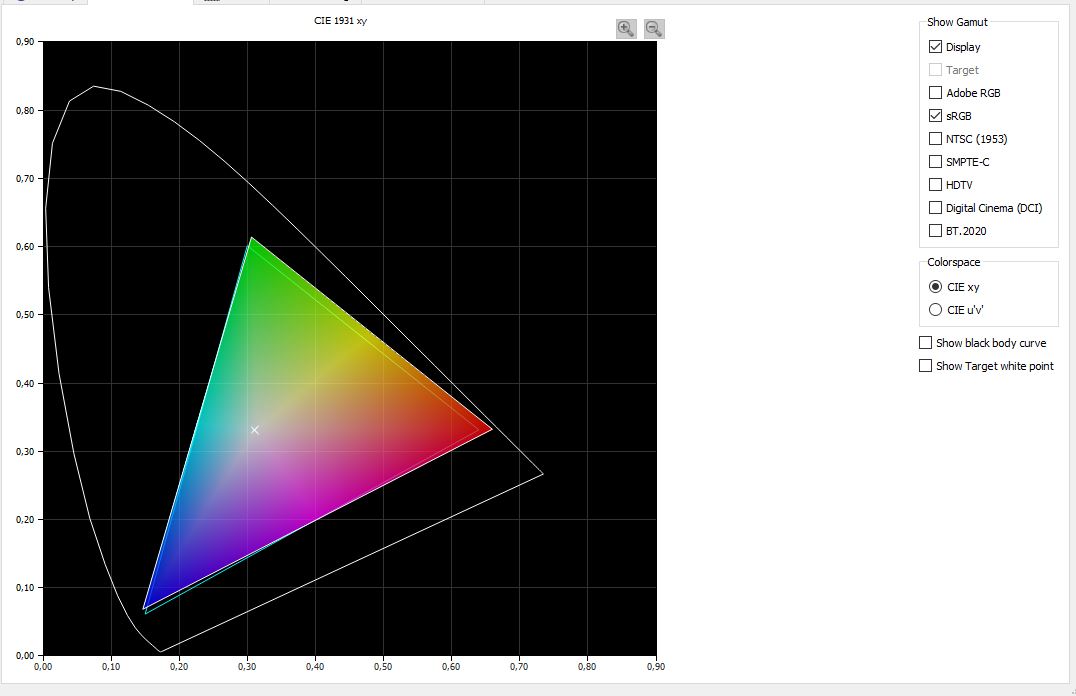Click the greyed-out Target gamut checkbox

point(935,70)
